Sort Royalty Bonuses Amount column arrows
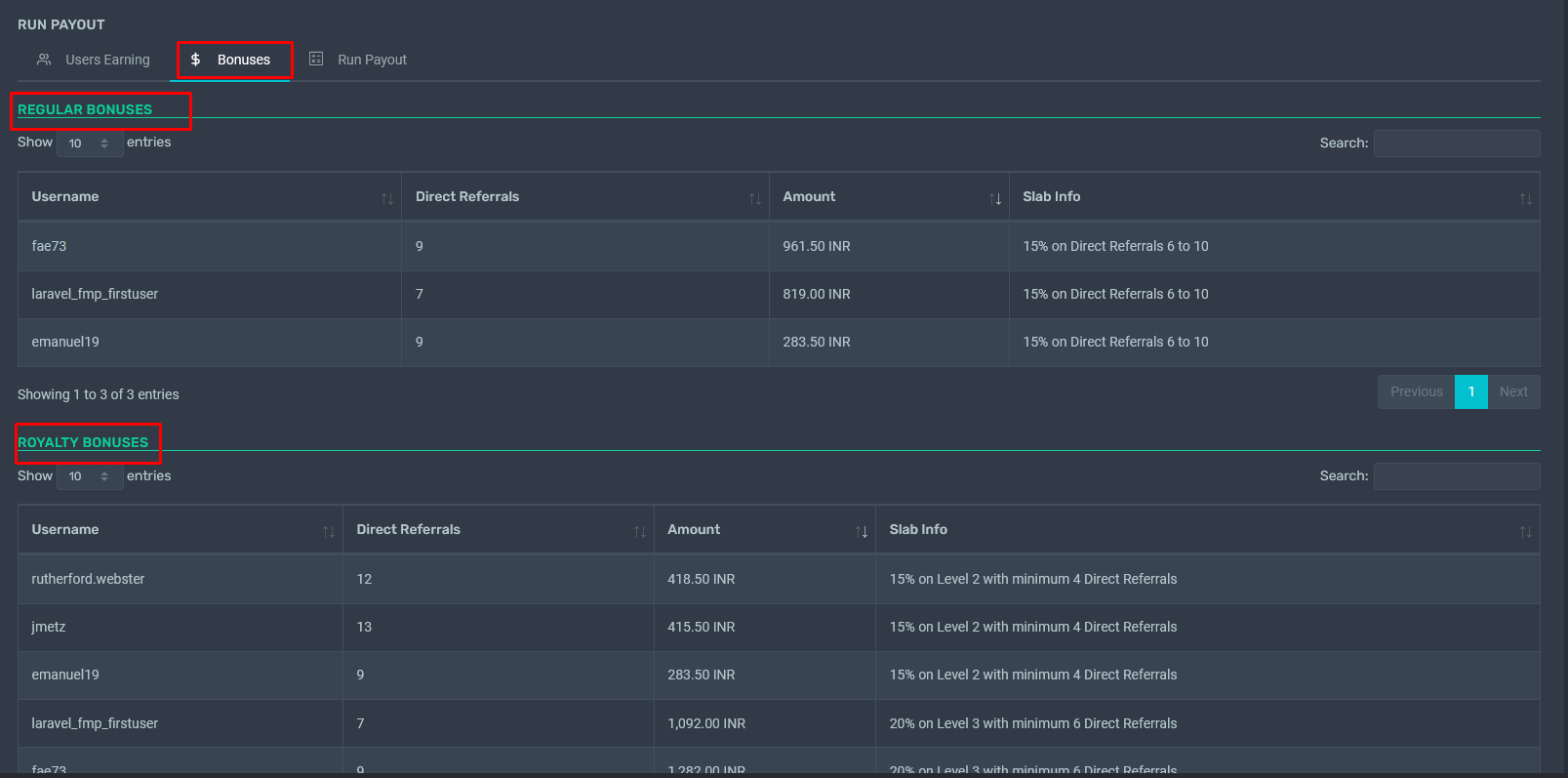 [x=861, y=531]
